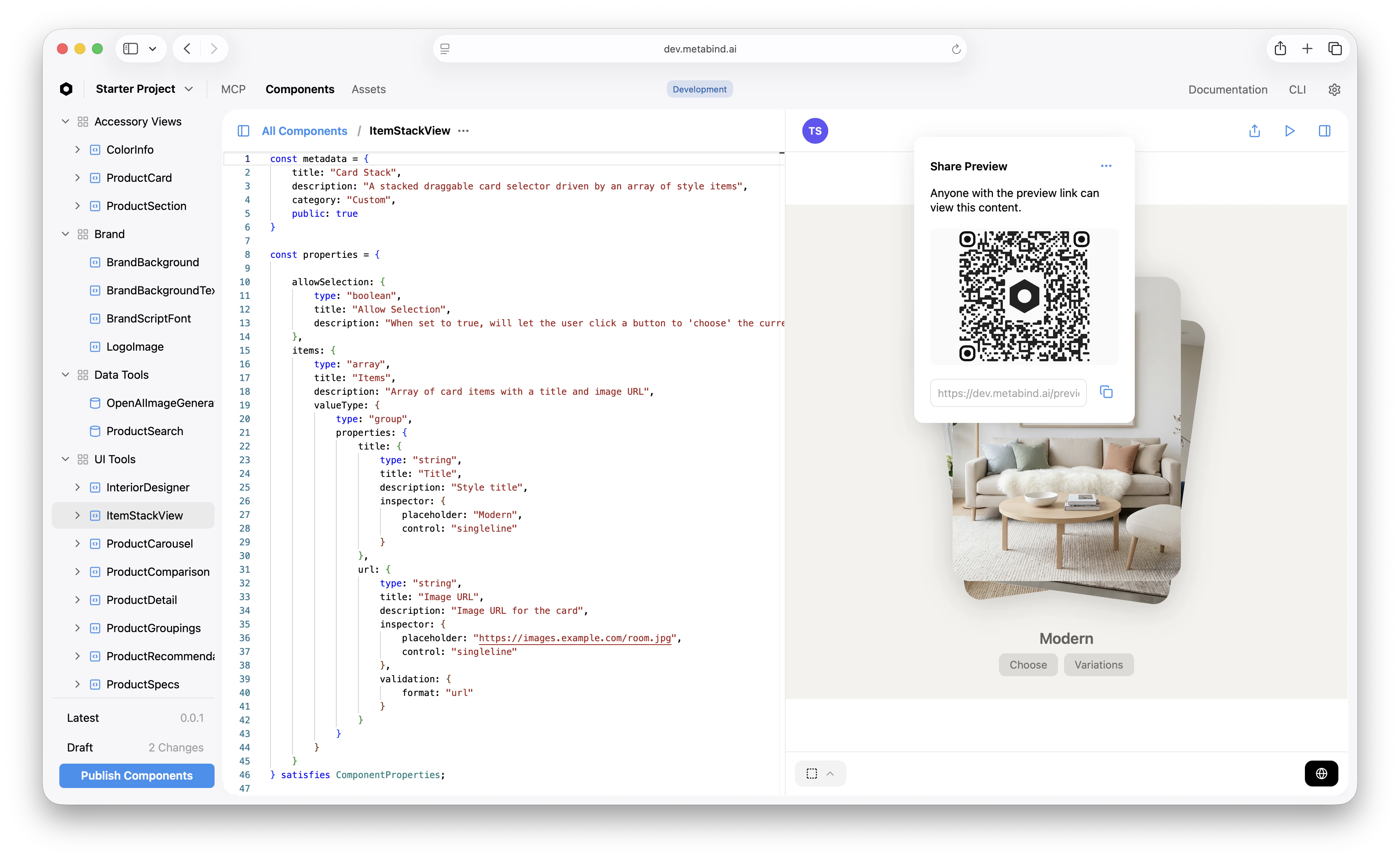
Task: Open the Safari sidebar dropdown chevron
Action: [153, 49]
